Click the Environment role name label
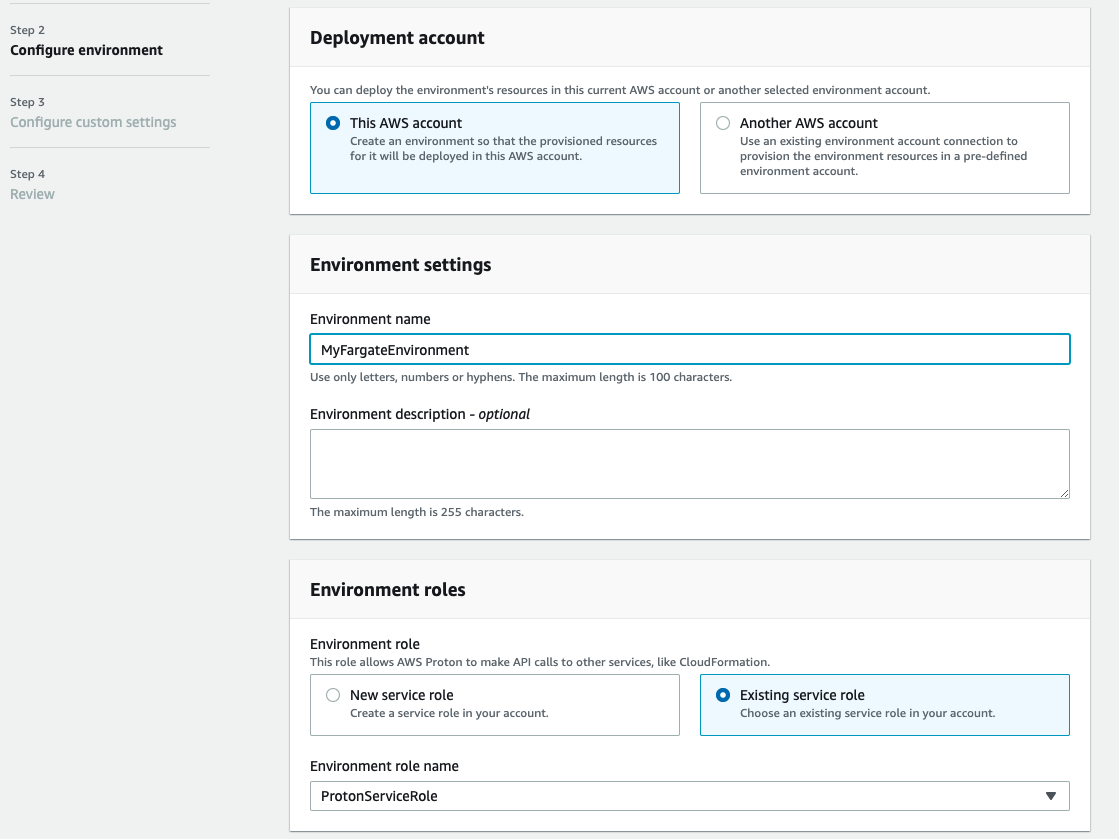Screen dimensions: 1119x839 point(384,766)
